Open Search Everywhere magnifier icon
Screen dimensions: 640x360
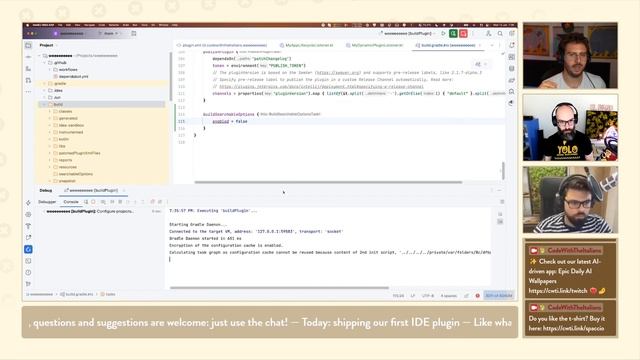500,33
